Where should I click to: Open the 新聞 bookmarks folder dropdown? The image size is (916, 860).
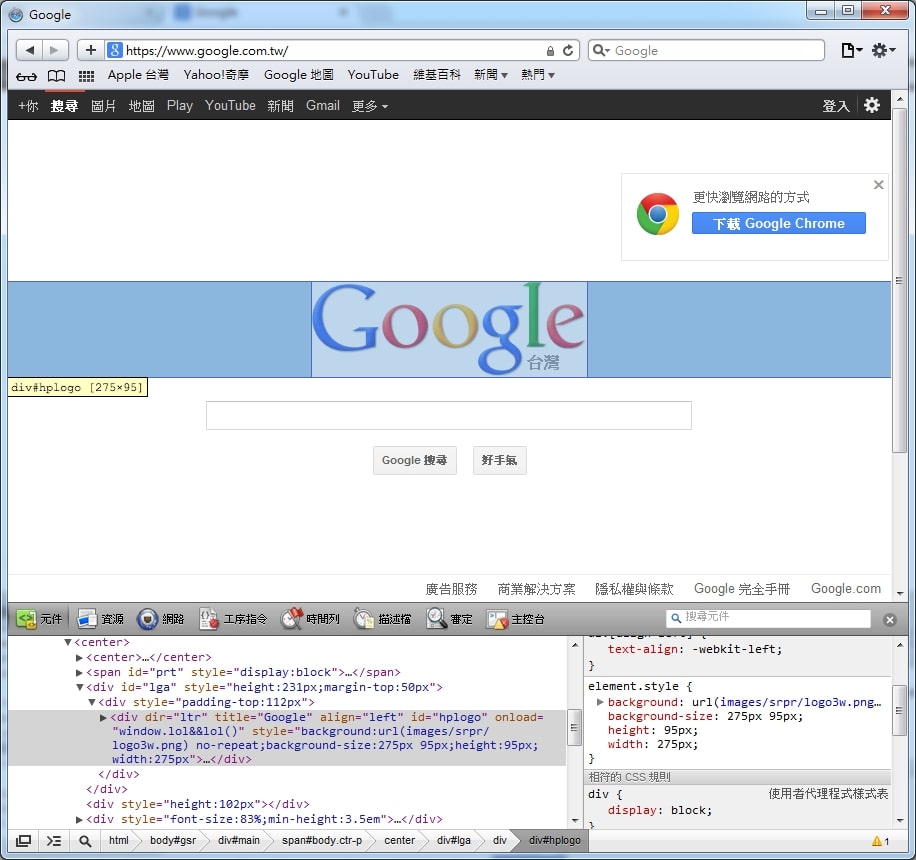tap(491, 75)
